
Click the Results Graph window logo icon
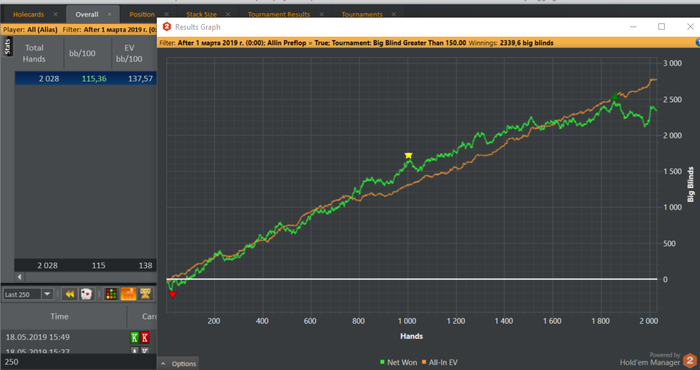(x=167, y=27)
